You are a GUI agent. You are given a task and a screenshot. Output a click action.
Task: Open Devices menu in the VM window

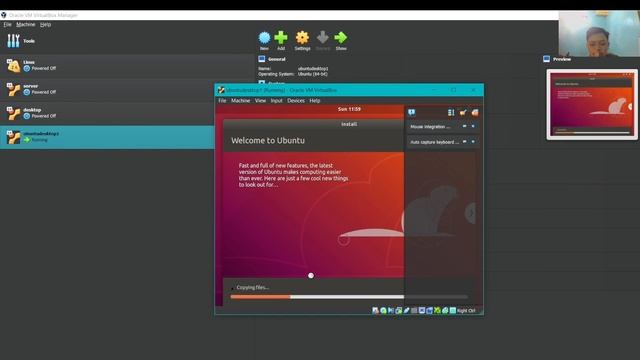pos(296,100)
